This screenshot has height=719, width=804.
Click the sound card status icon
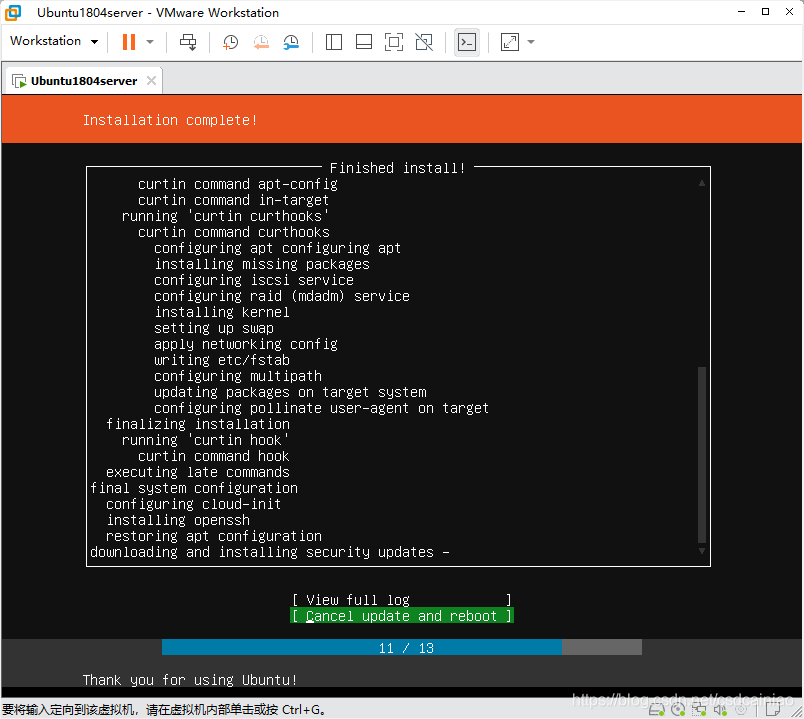click(720, 710)
